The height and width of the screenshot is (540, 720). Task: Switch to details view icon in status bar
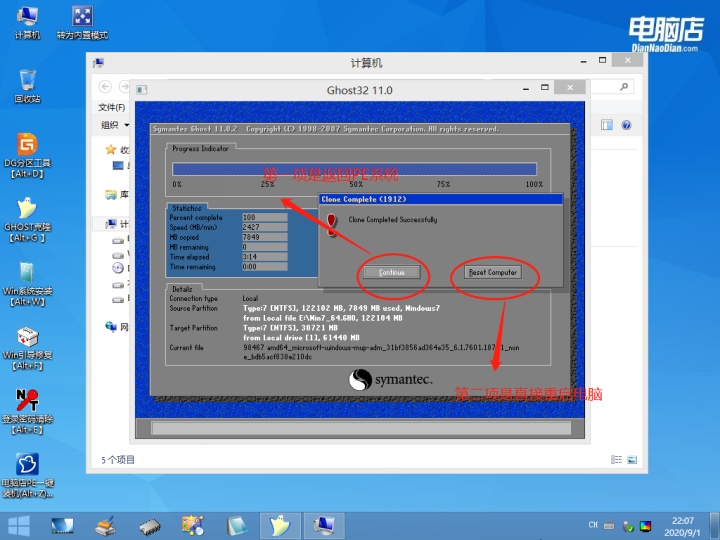click(616, 460)
